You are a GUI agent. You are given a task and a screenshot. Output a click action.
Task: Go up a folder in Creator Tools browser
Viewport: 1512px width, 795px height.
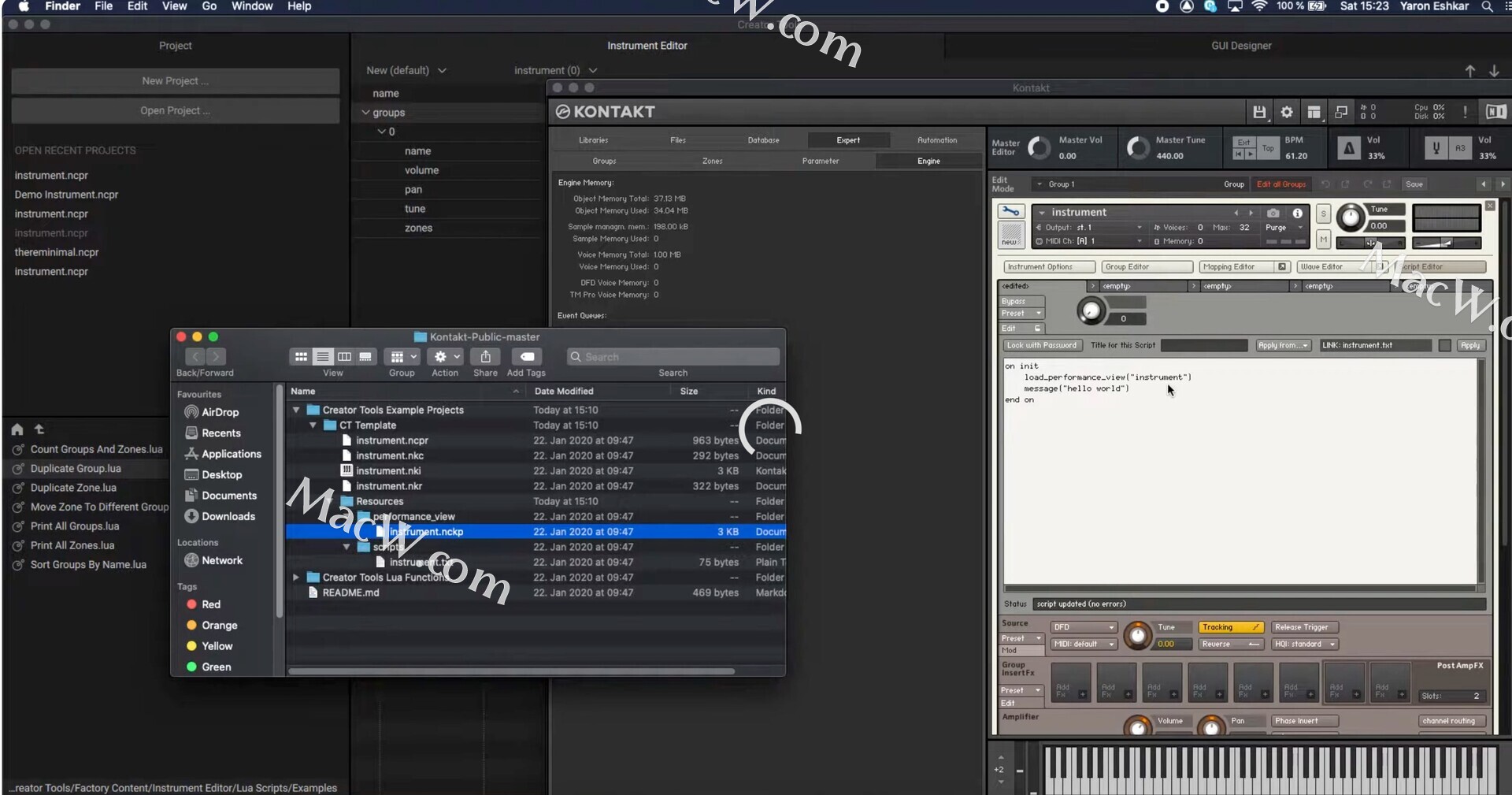click(39, 429)
